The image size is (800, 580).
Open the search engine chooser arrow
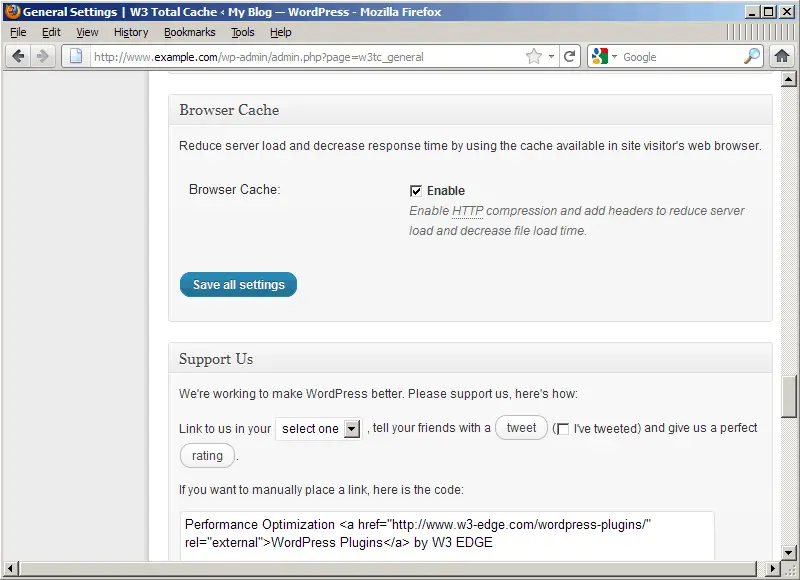615,56
